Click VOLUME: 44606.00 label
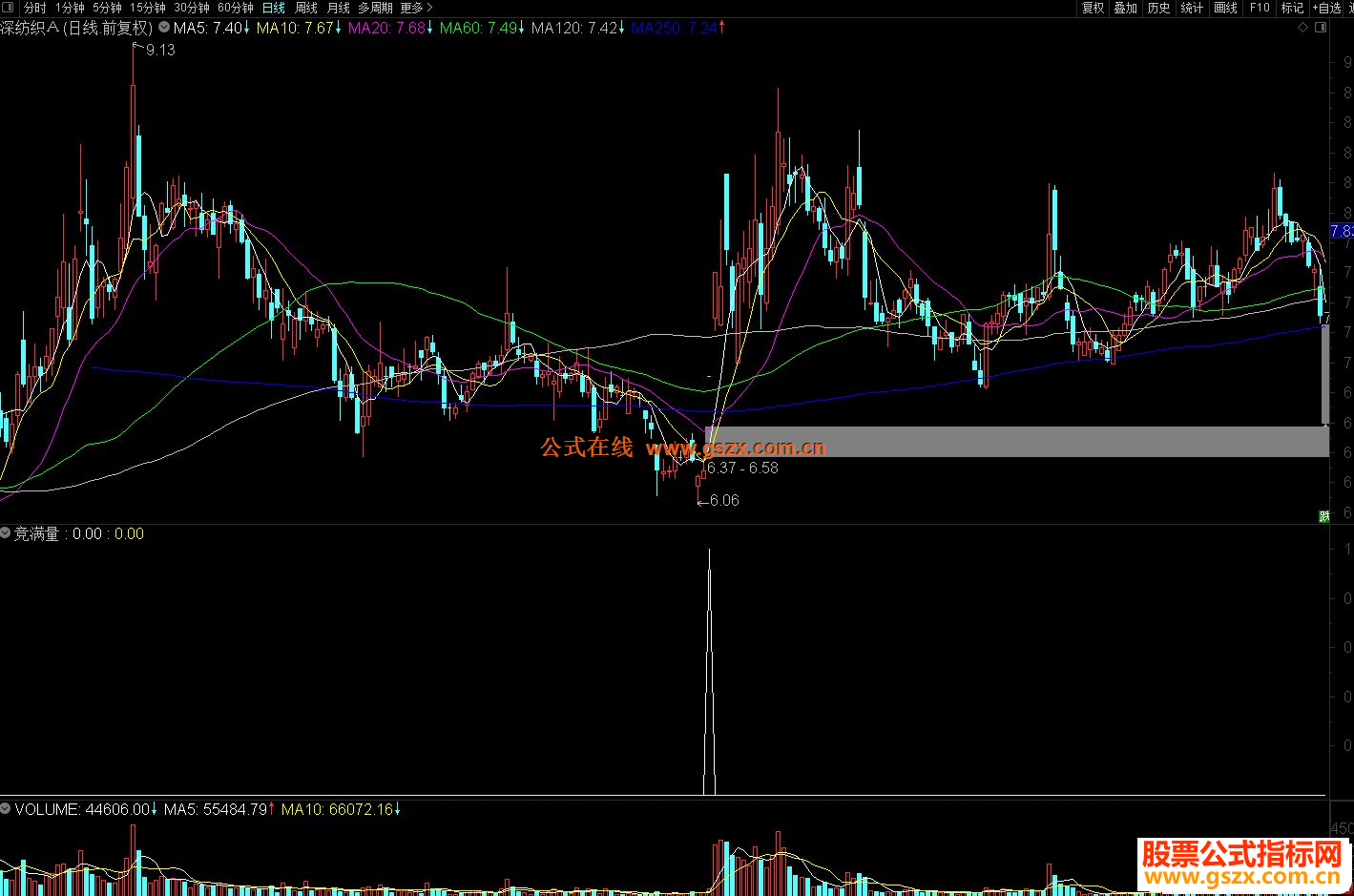1354x896 pixels. tap(82, 808)
